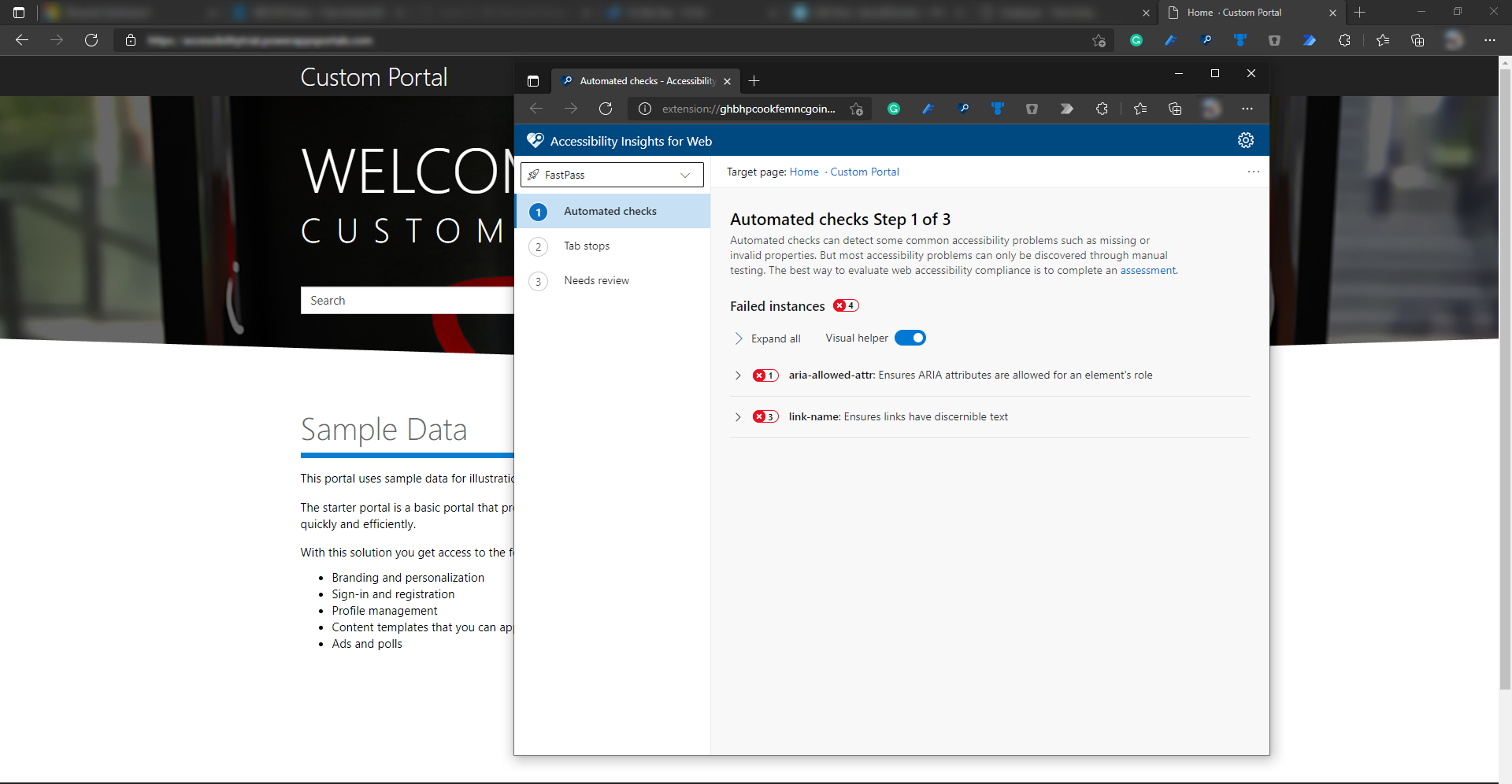The height and width of the screenshot is (784, 1512).
Task: Open popup browser Settings and more menu
Action: (x=1247, y=109)
